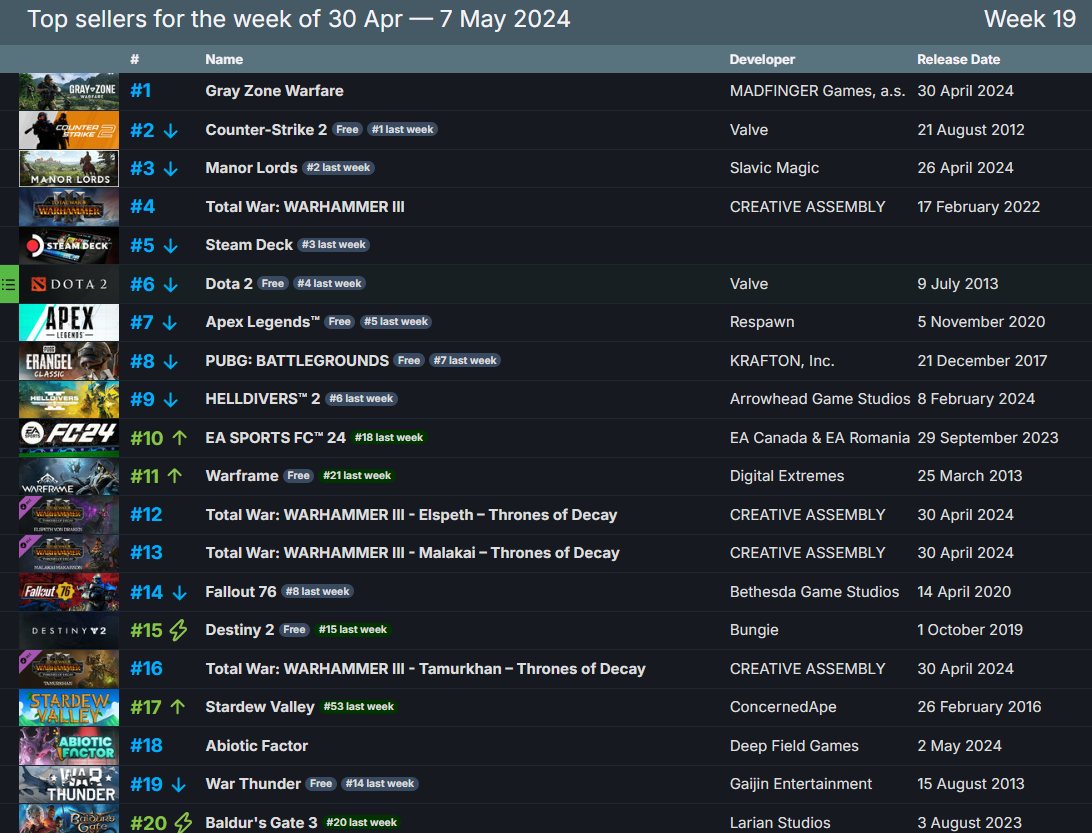
Task: Open the Manor Lords game link
Action: pyautogui.click(x=251, y=168)
